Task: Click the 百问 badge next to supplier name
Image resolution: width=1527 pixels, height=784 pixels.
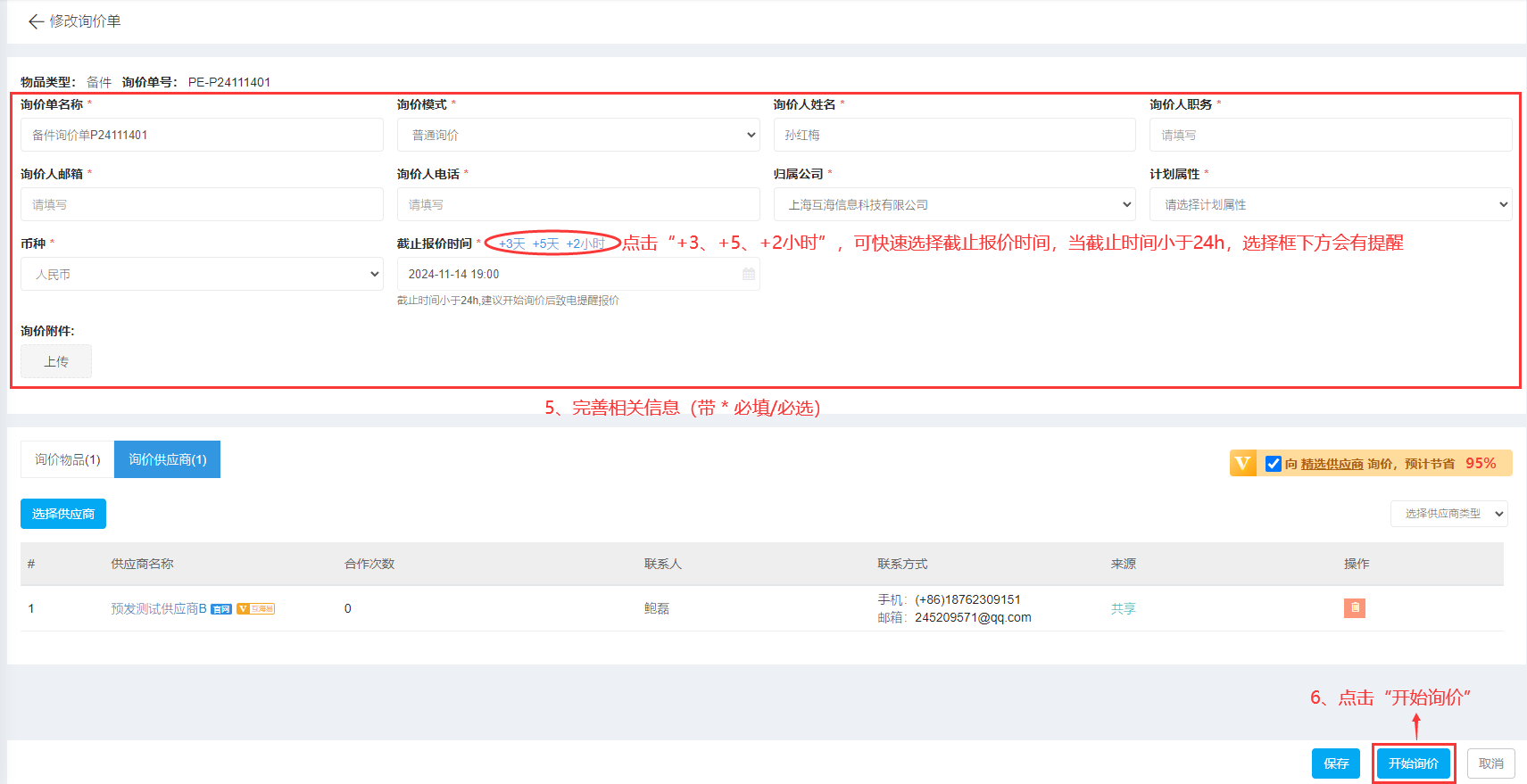Action: pyautogui.click(x=221, y=609)
